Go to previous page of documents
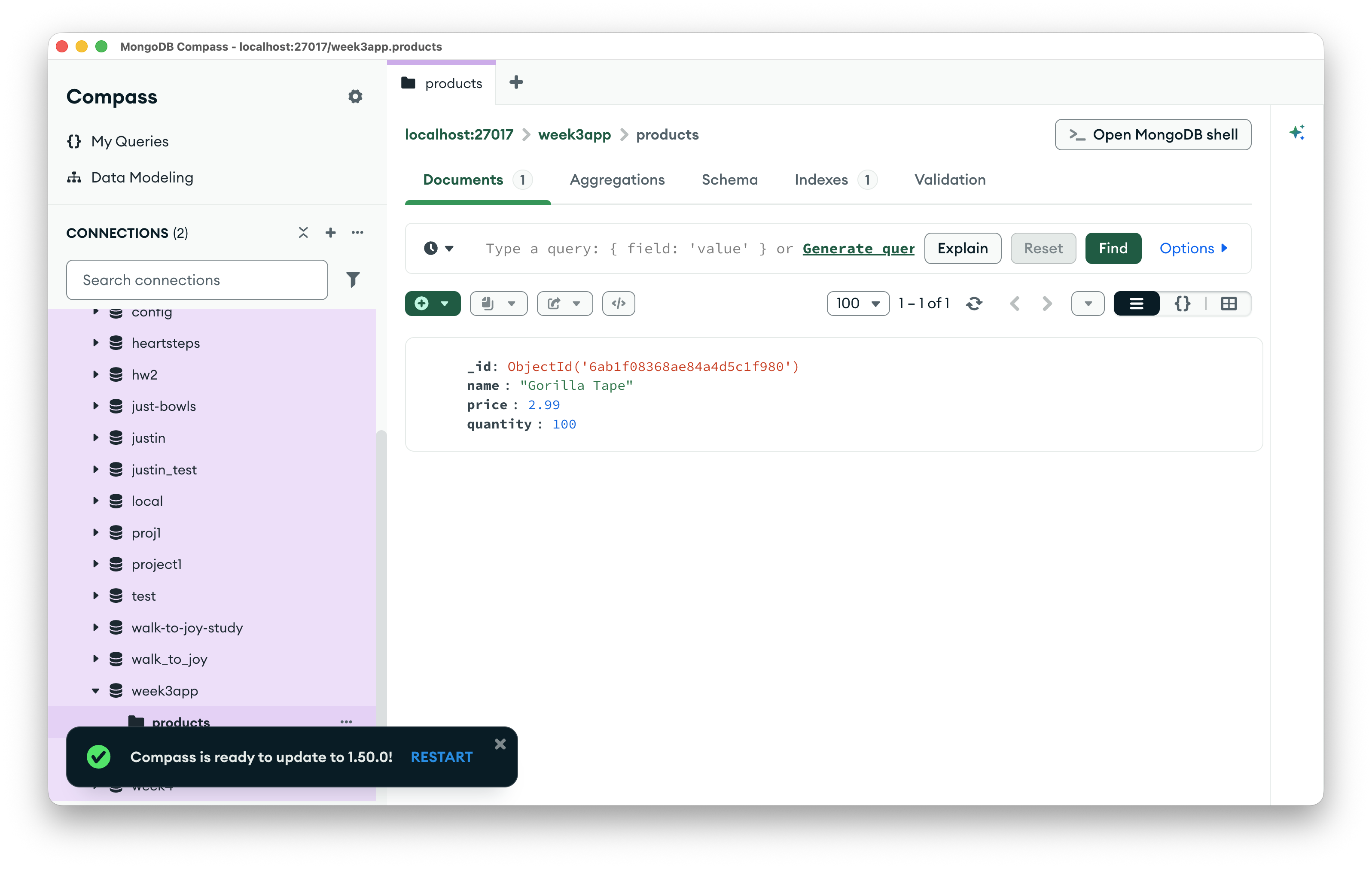 (1015, 304)
